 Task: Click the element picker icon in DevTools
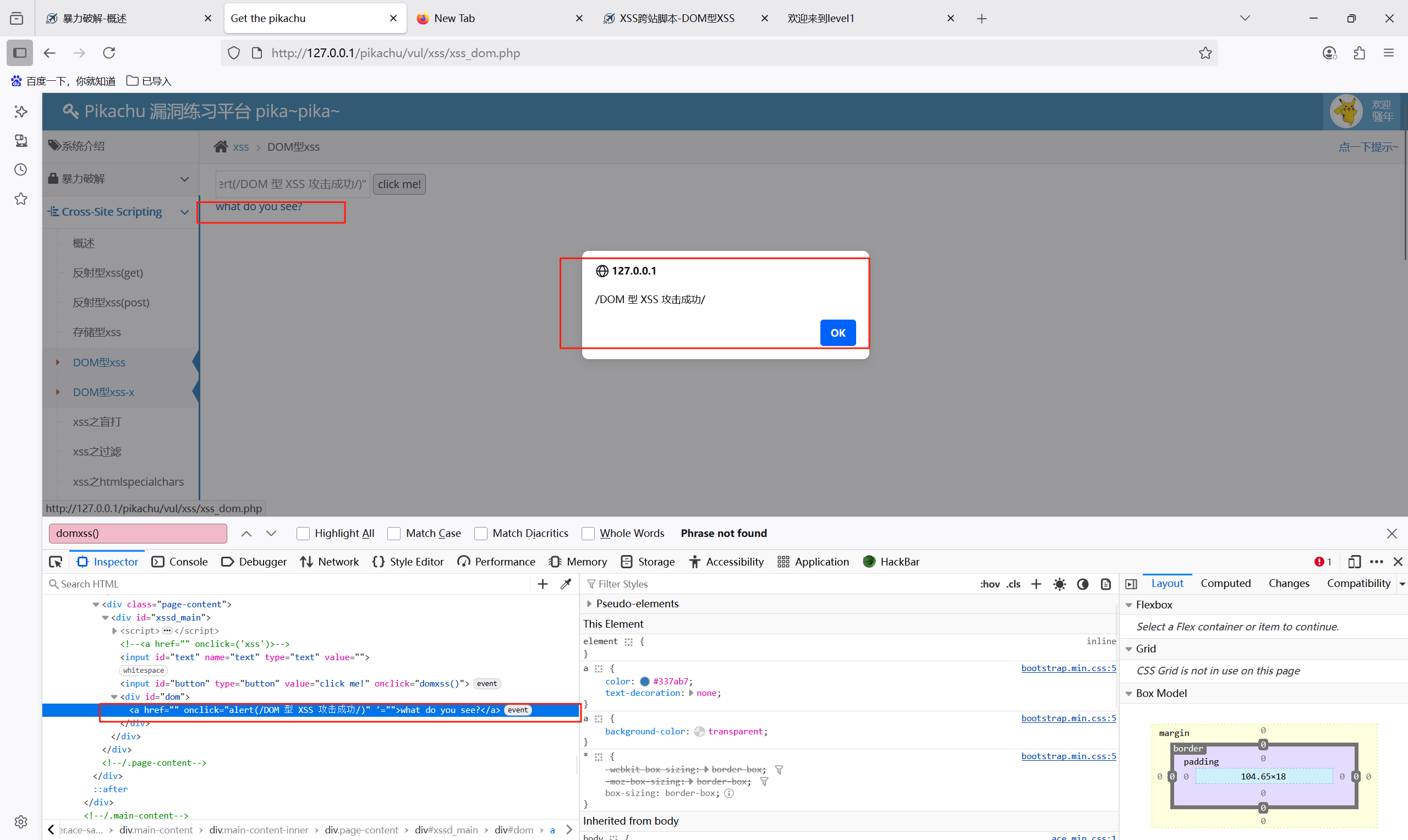pos(56,562)
